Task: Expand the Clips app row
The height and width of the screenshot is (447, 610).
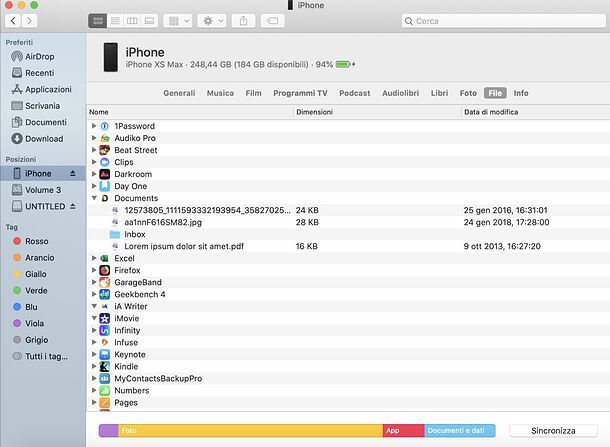Action: point(94,162)
